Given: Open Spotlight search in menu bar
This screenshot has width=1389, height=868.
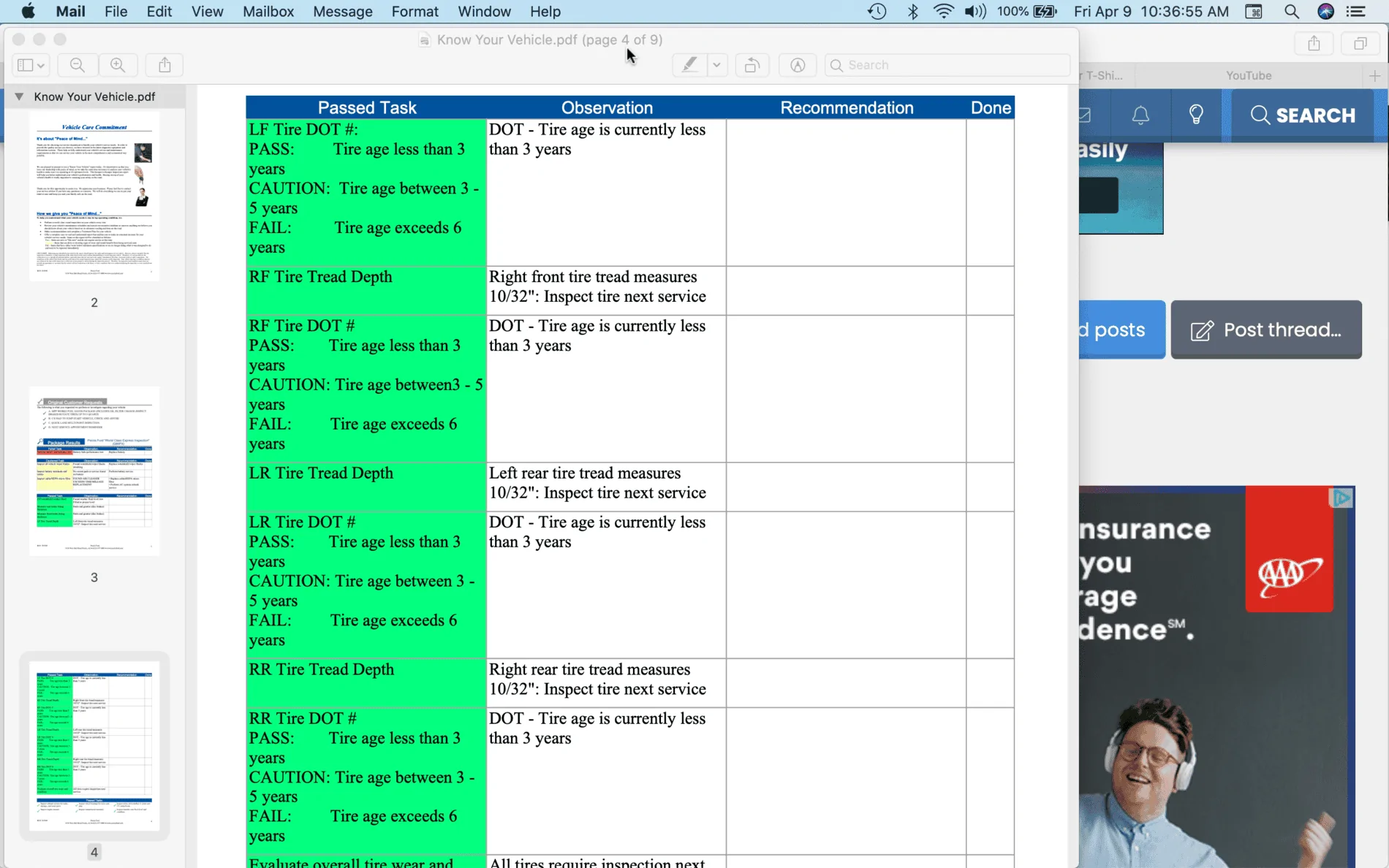Looking at the screenshot, I should (x=1291, y=12).
